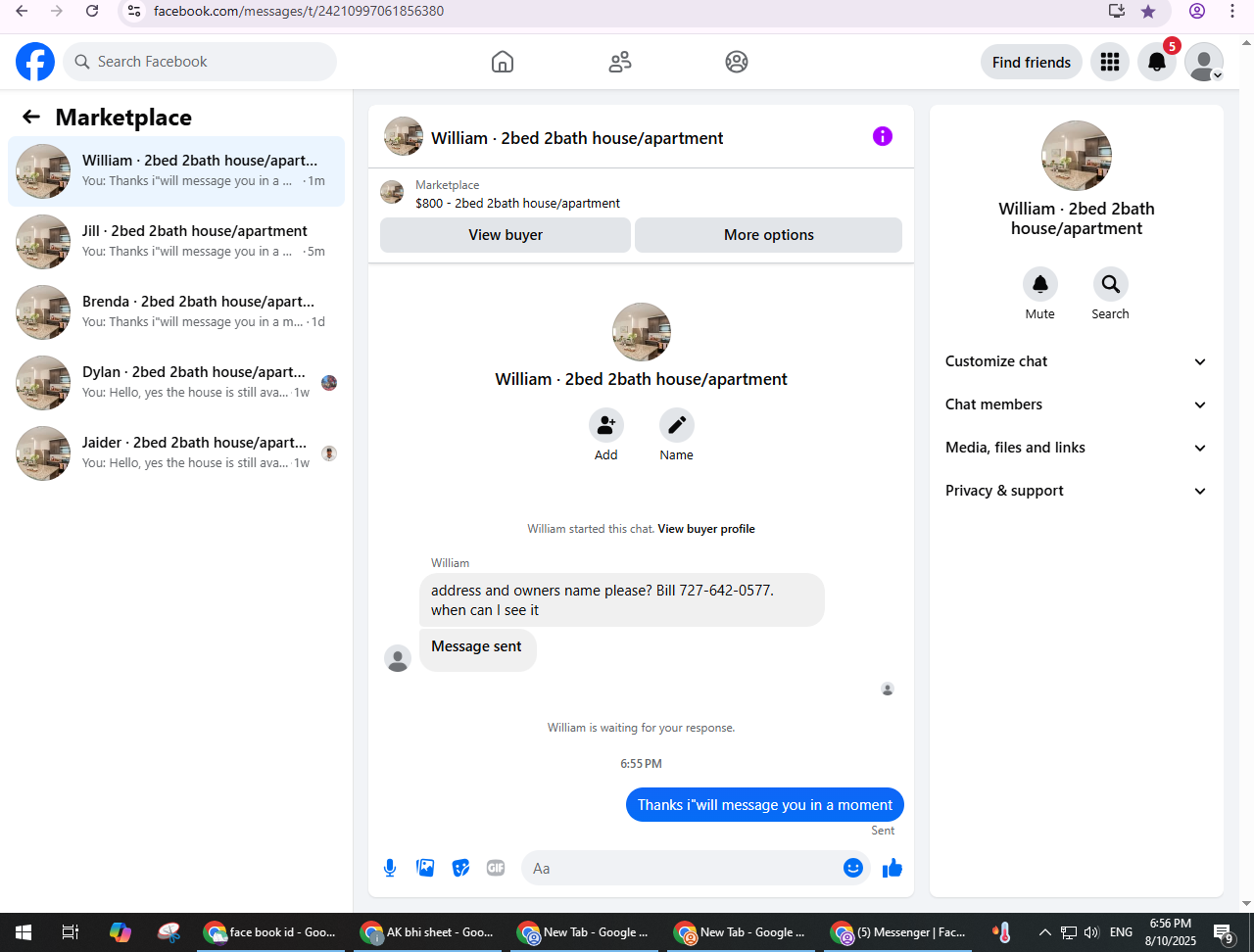The height and width of the screenshot is (952, 1254).
Task: Click the blue 'Thanks i"will message you' bubble
Action: coord(765,805)
